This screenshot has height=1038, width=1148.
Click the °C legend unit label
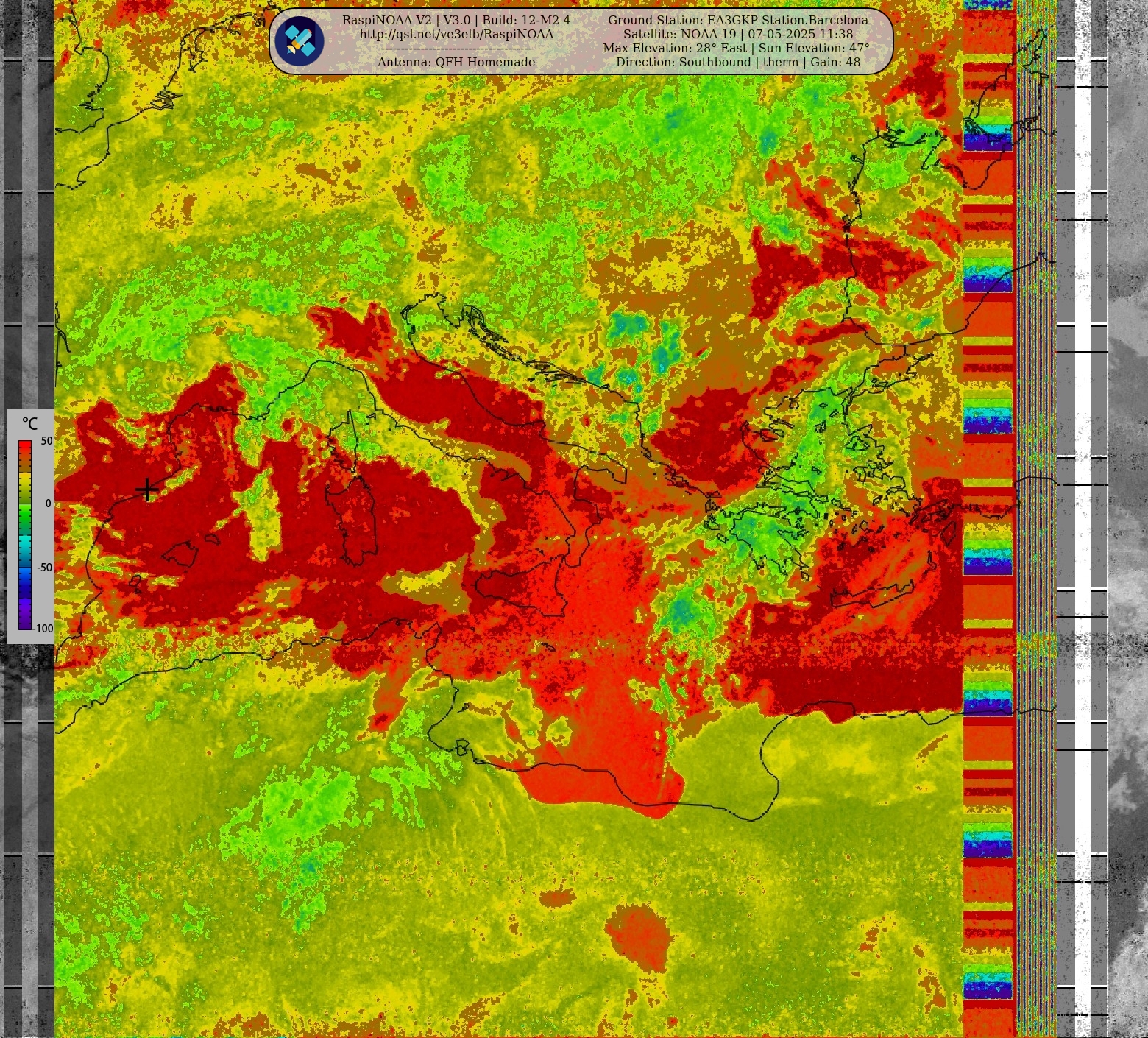click(29, 424)
